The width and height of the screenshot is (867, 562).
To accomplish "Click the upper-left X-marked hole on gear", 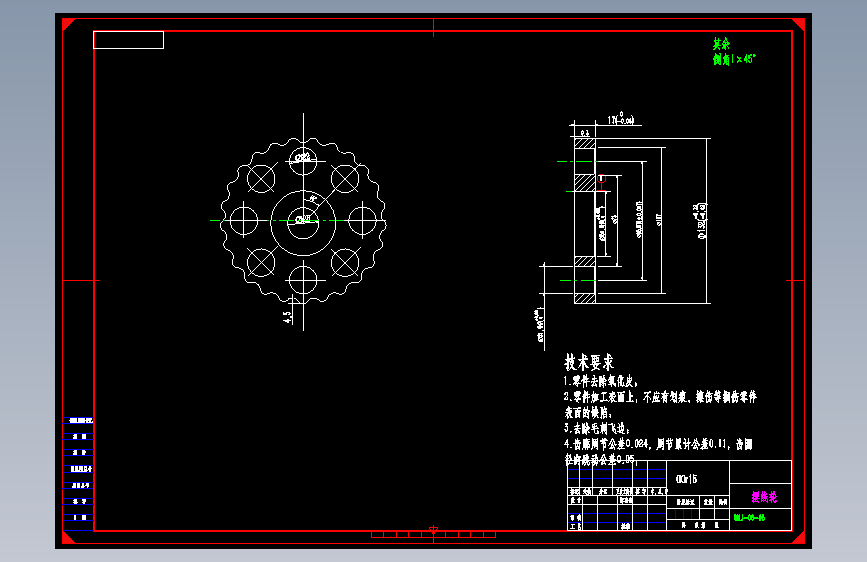I will (261, 178).
